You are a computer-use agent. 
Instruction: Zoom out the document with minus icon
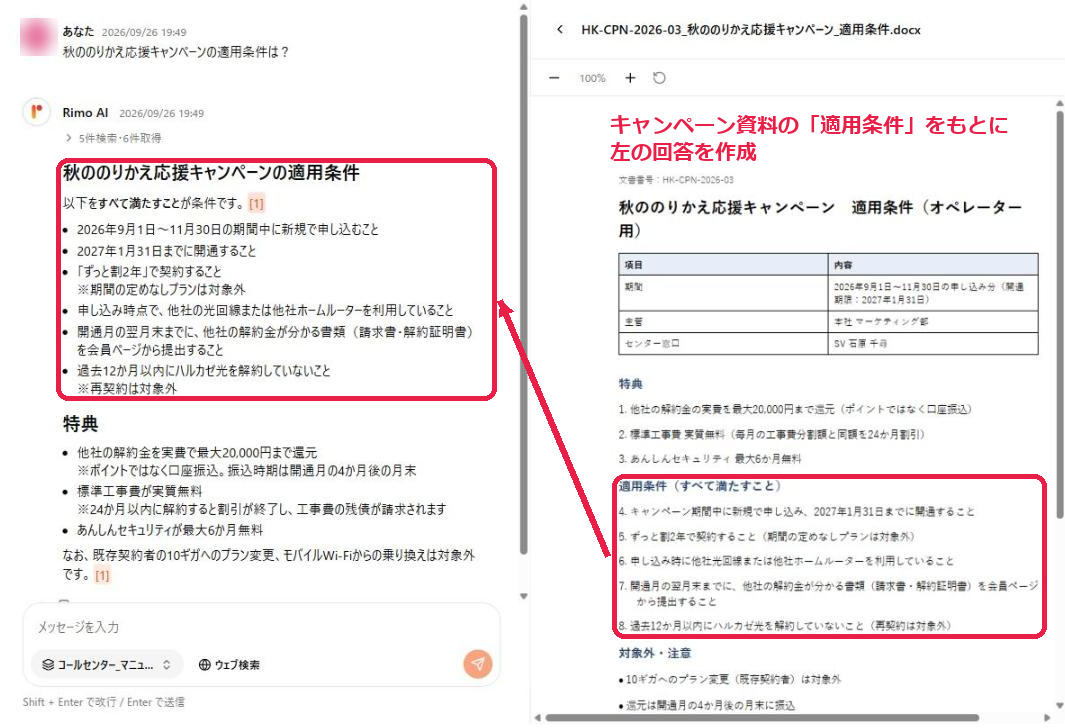coord(554,78)
